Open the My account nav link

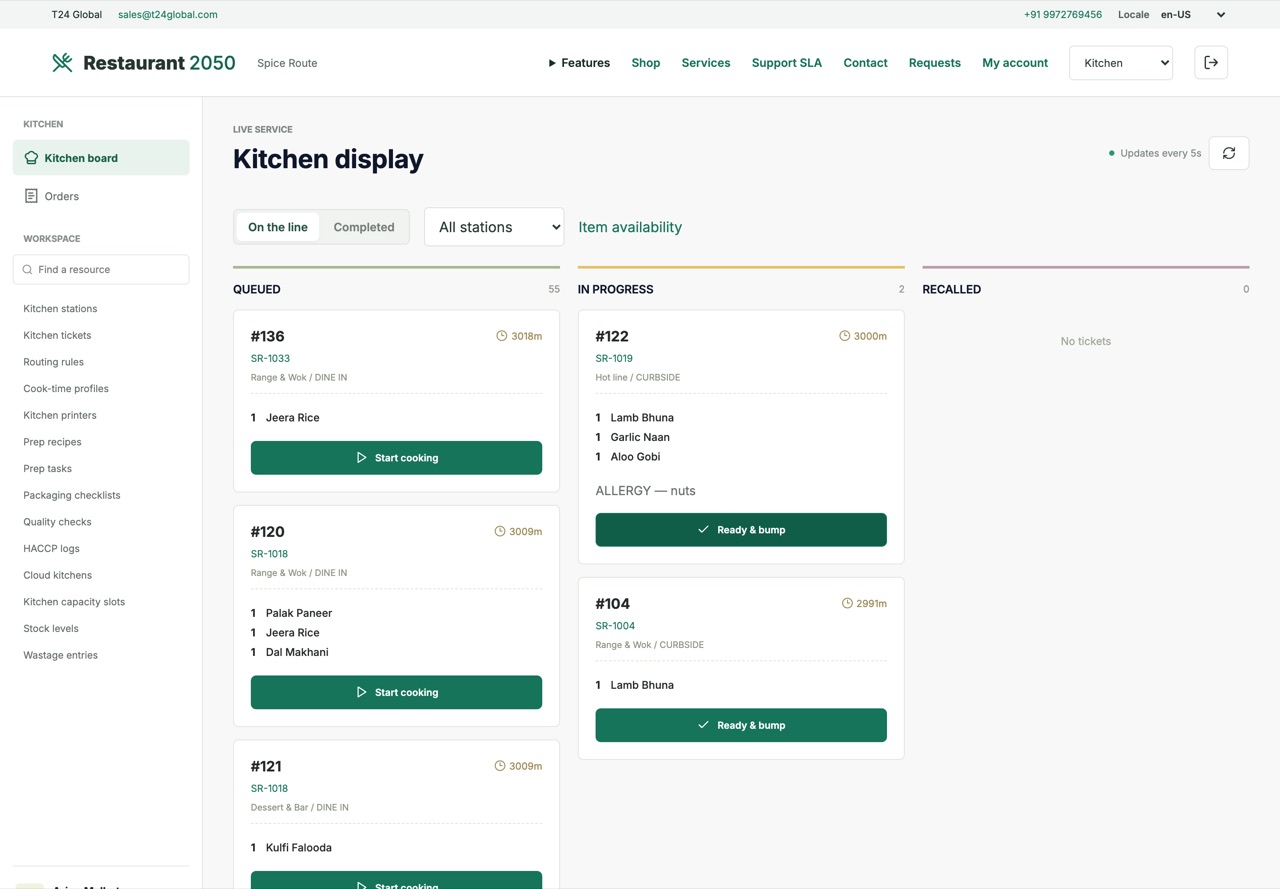click(x=1015, y=63)
